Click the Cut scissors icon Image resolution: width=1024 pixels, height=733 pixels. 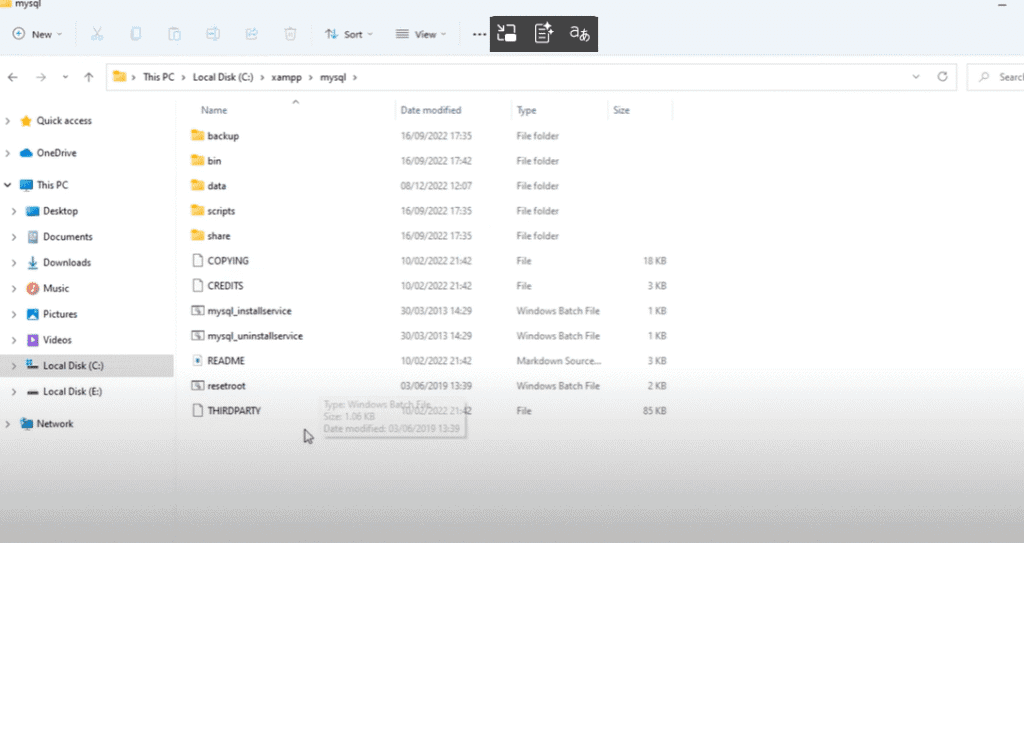pyautogui.click(x=97, y=34)
